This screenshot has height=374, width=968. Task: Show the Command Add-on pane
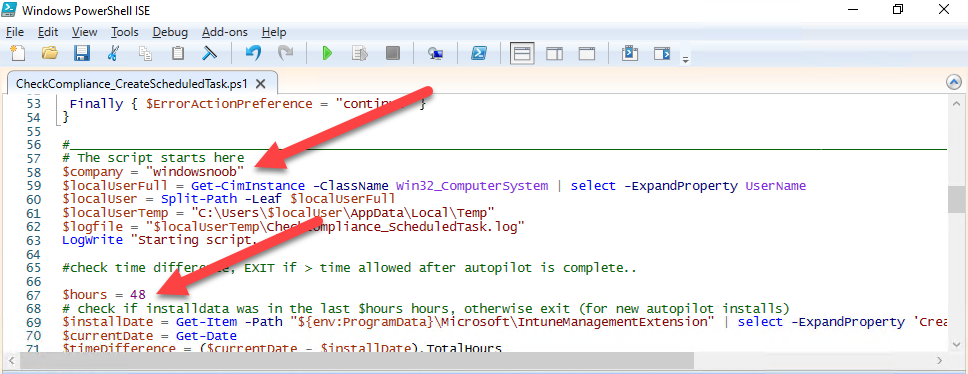tap(662, 54)
